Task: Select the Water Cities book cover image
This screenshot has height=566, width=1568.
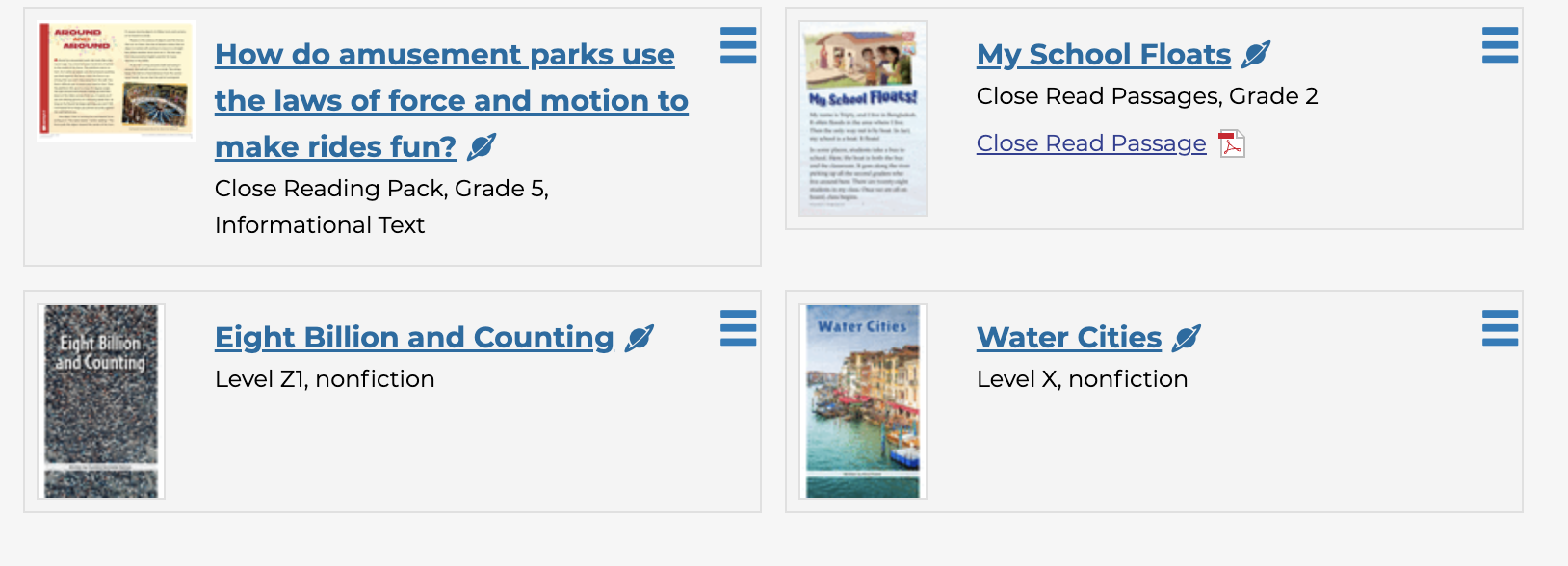Action: 863,400
